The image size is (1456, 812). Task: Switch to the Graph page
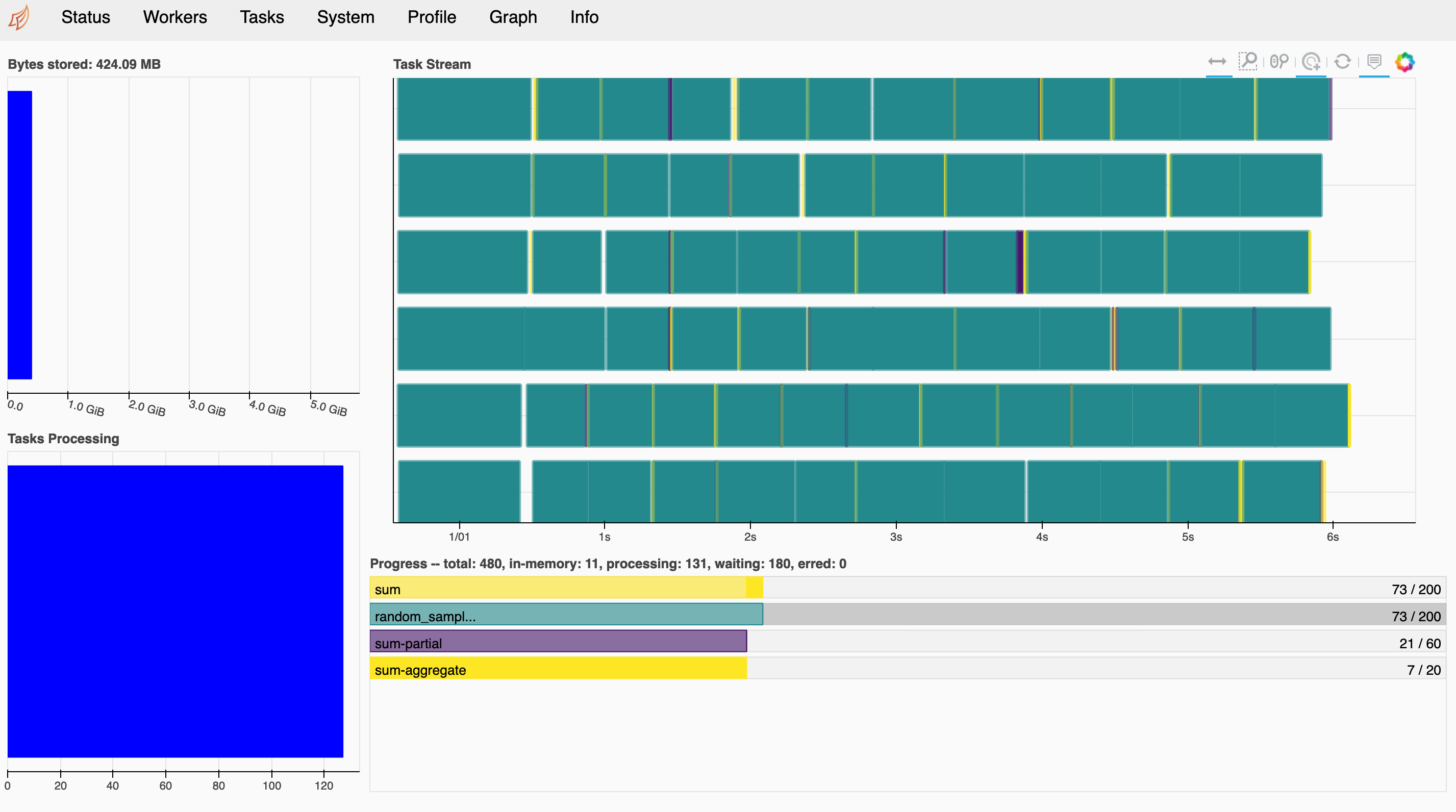[x=513, y=17]
